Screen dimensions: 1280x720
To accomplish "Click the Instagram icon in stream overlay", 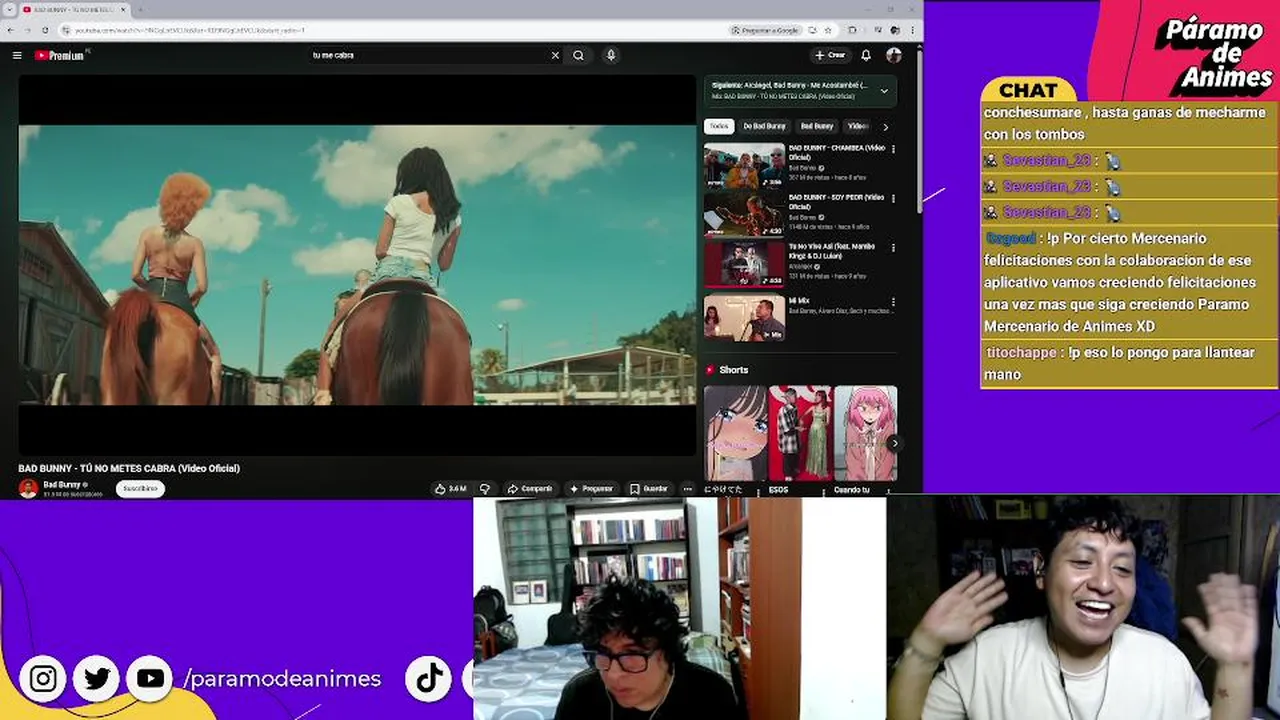I will tap(43, 679).
